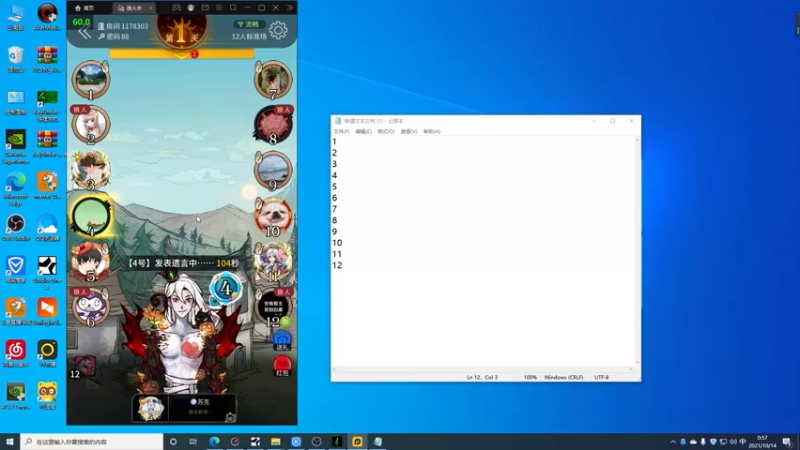Open Notepad Help menu

(x=431, y=132)
